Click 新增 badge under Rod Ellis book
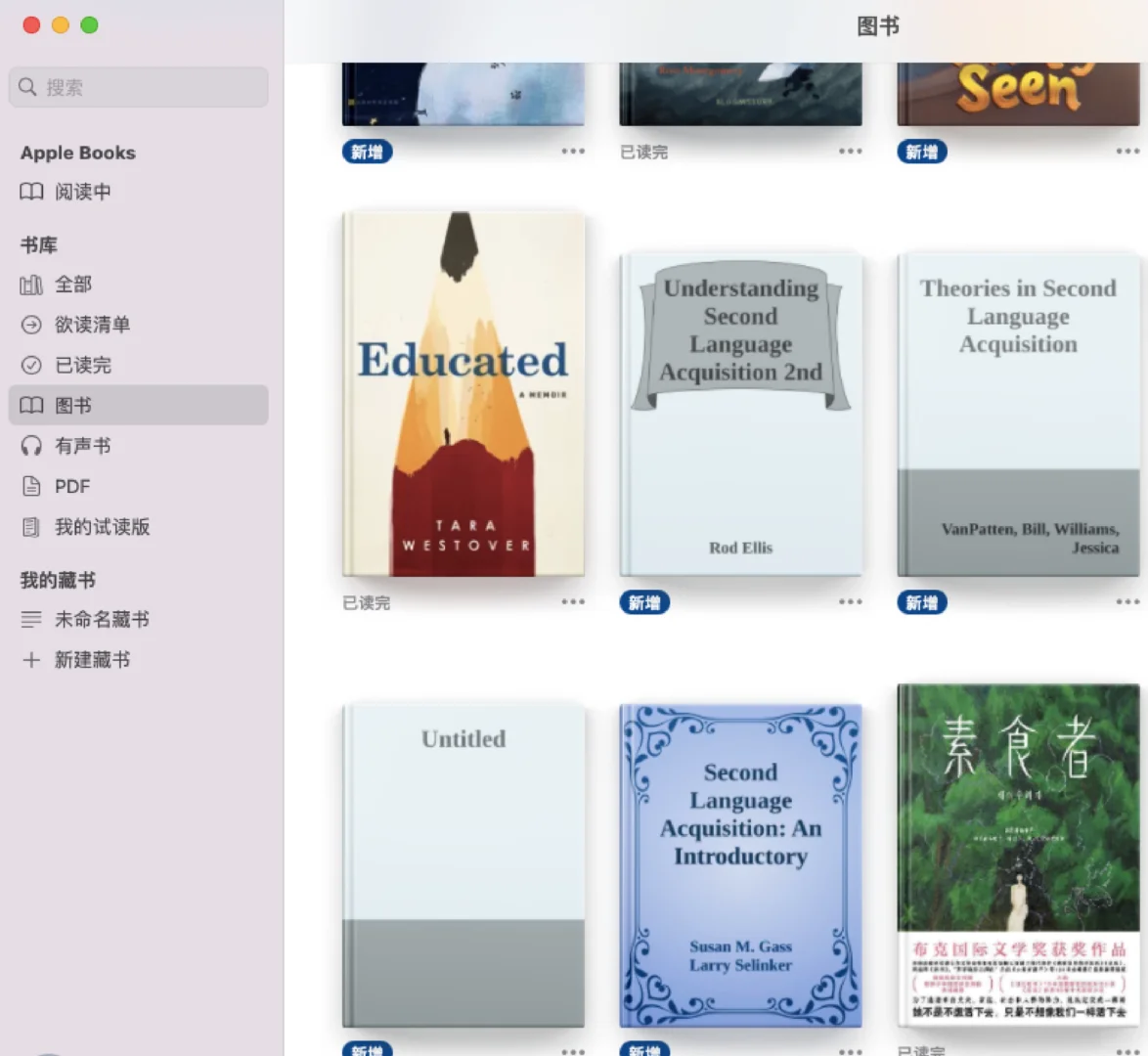 coord(644,602)
